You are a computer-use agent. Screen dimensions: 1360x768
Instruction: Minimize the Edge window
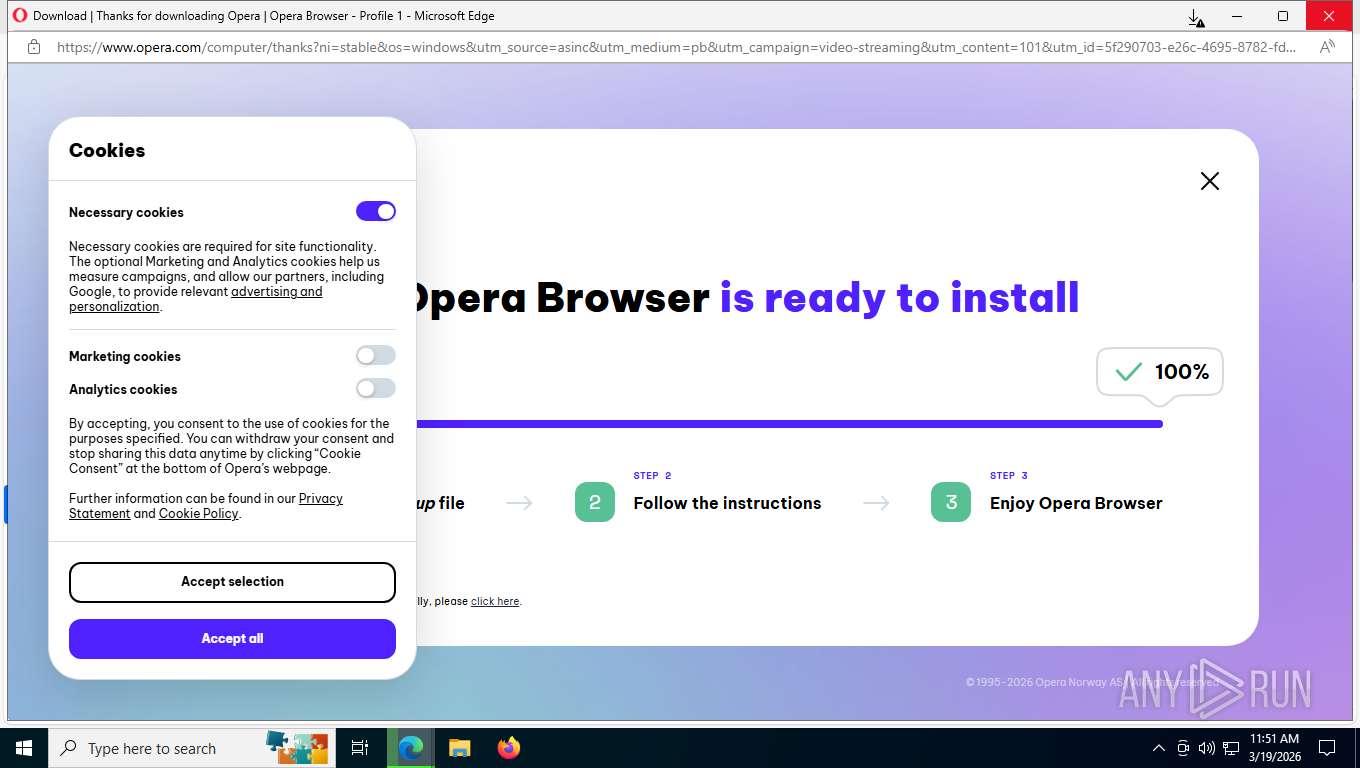(x=1238, y=16)
